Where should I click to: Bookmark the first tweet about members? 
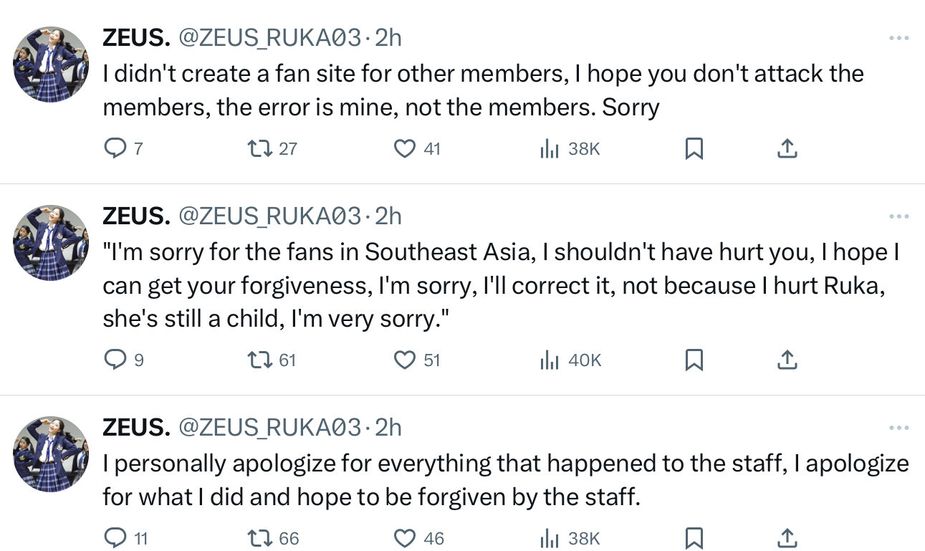(x=693, y=149)
